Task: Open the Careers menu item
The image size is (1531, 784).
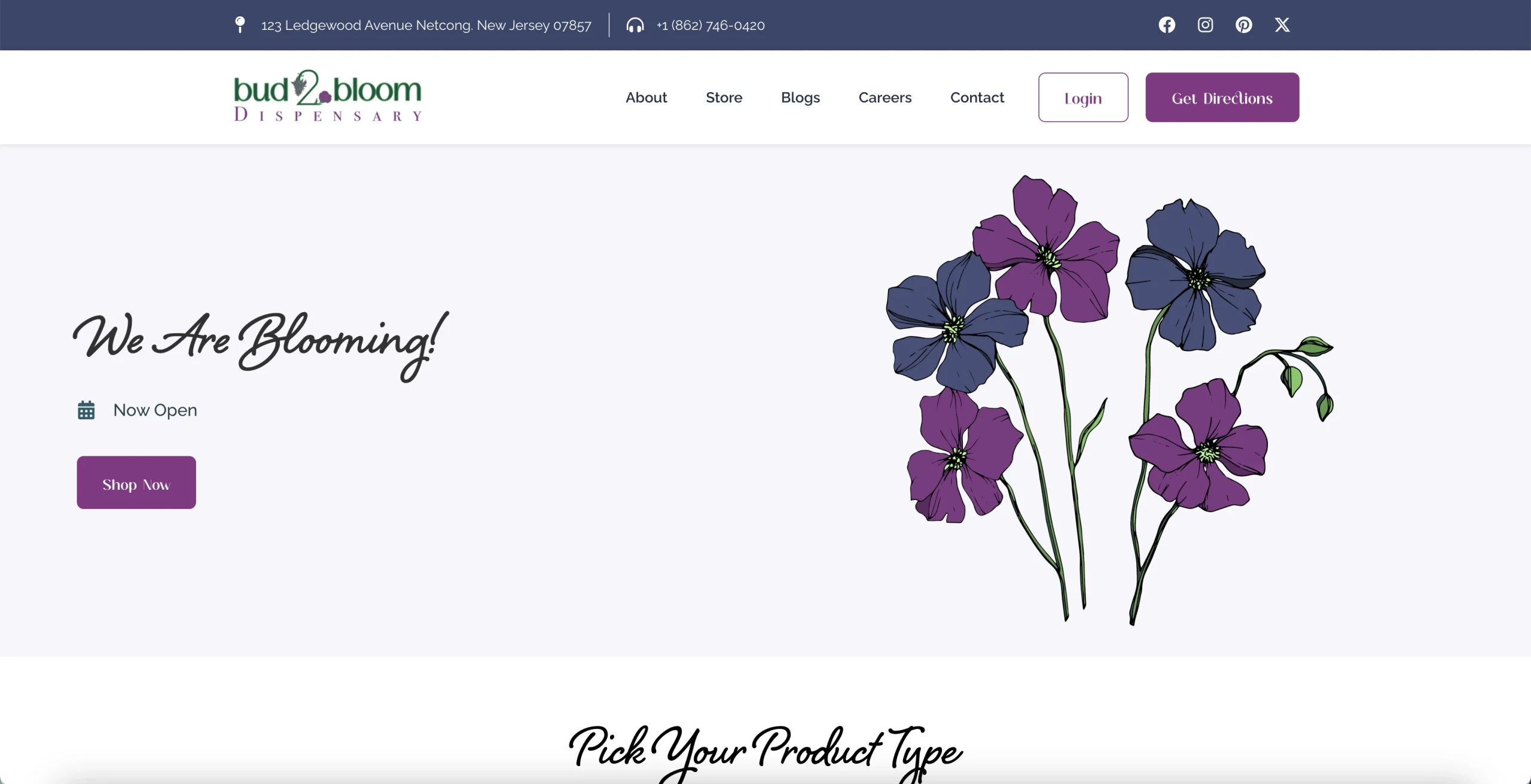Action: coord(885,97)
